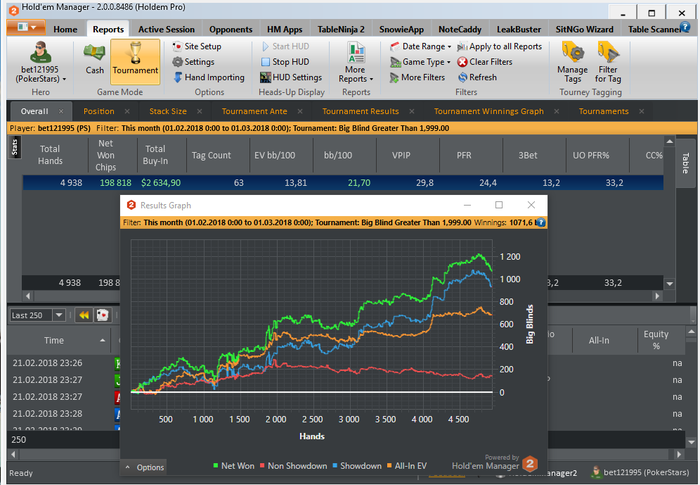Click the playing cards replayer icon
Viewport: 700px width, 485px height.
pyautogui.click(x=103, y=315)
